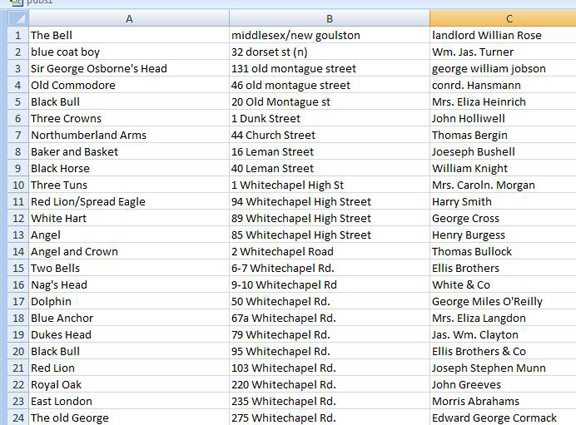Select row 24 header

tap(18, 418)
